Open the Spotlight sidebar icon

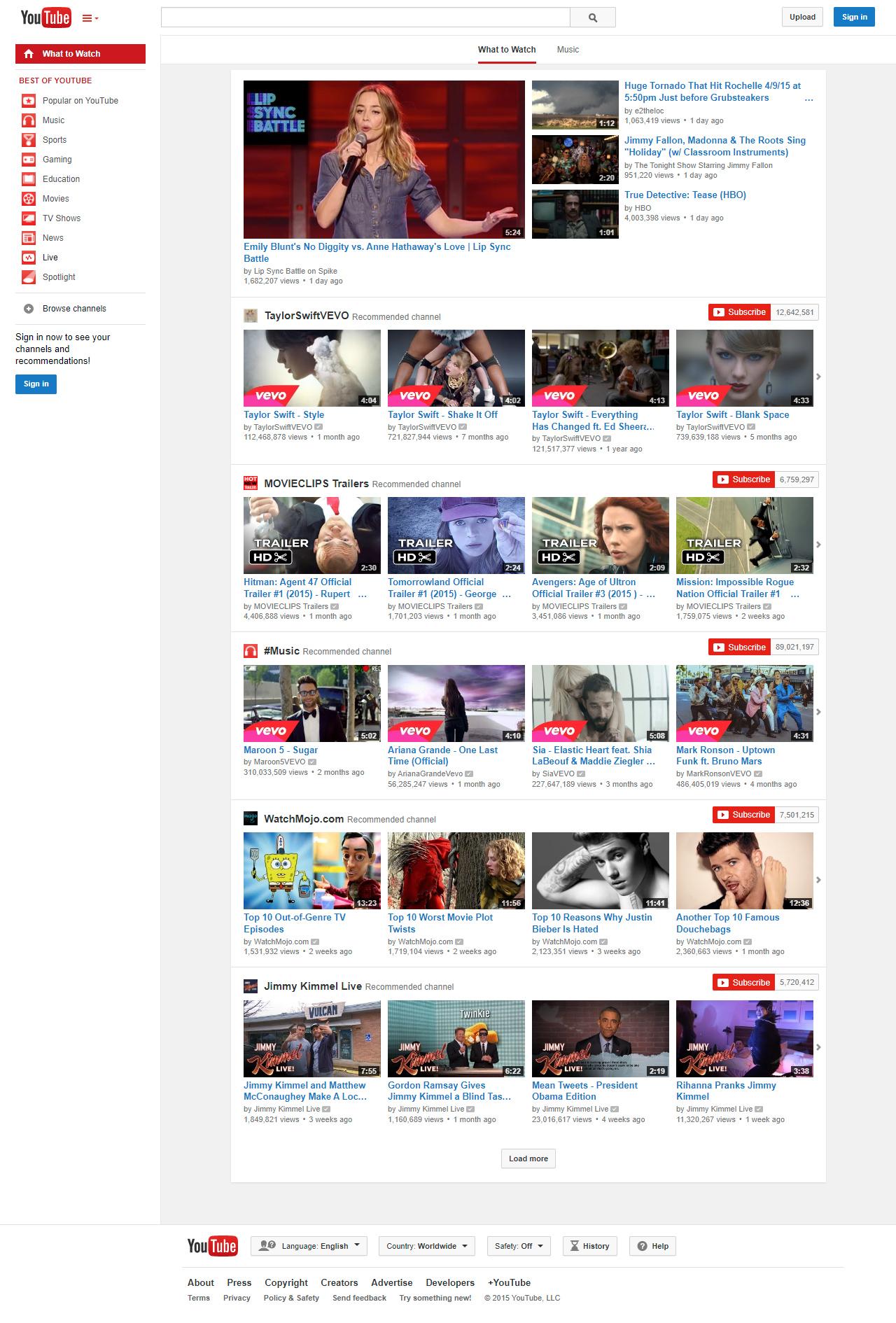pyautogui.click(x=29, y=277)
